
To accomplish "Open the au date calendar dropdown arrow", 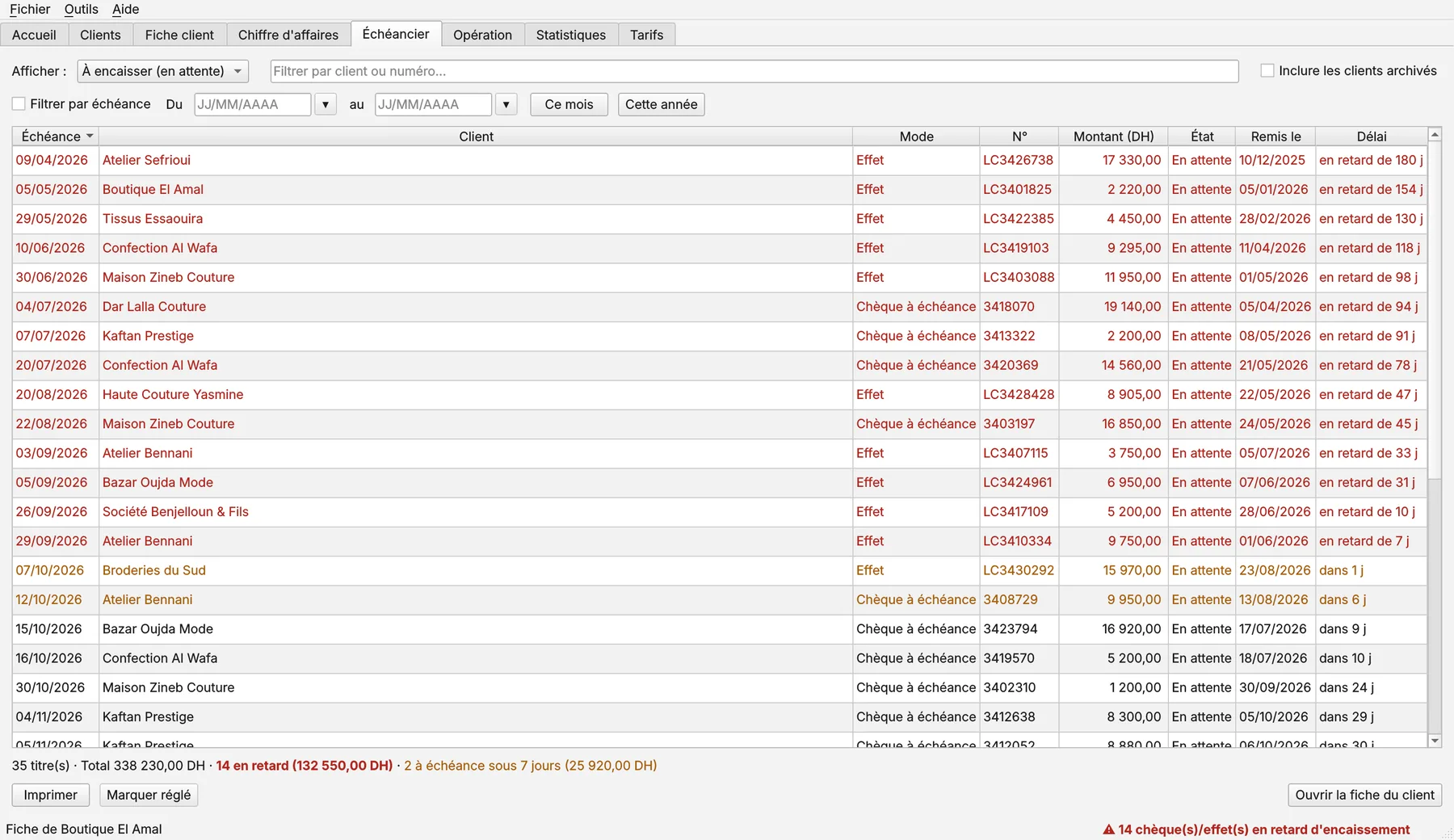I will (x=506, y=104).
